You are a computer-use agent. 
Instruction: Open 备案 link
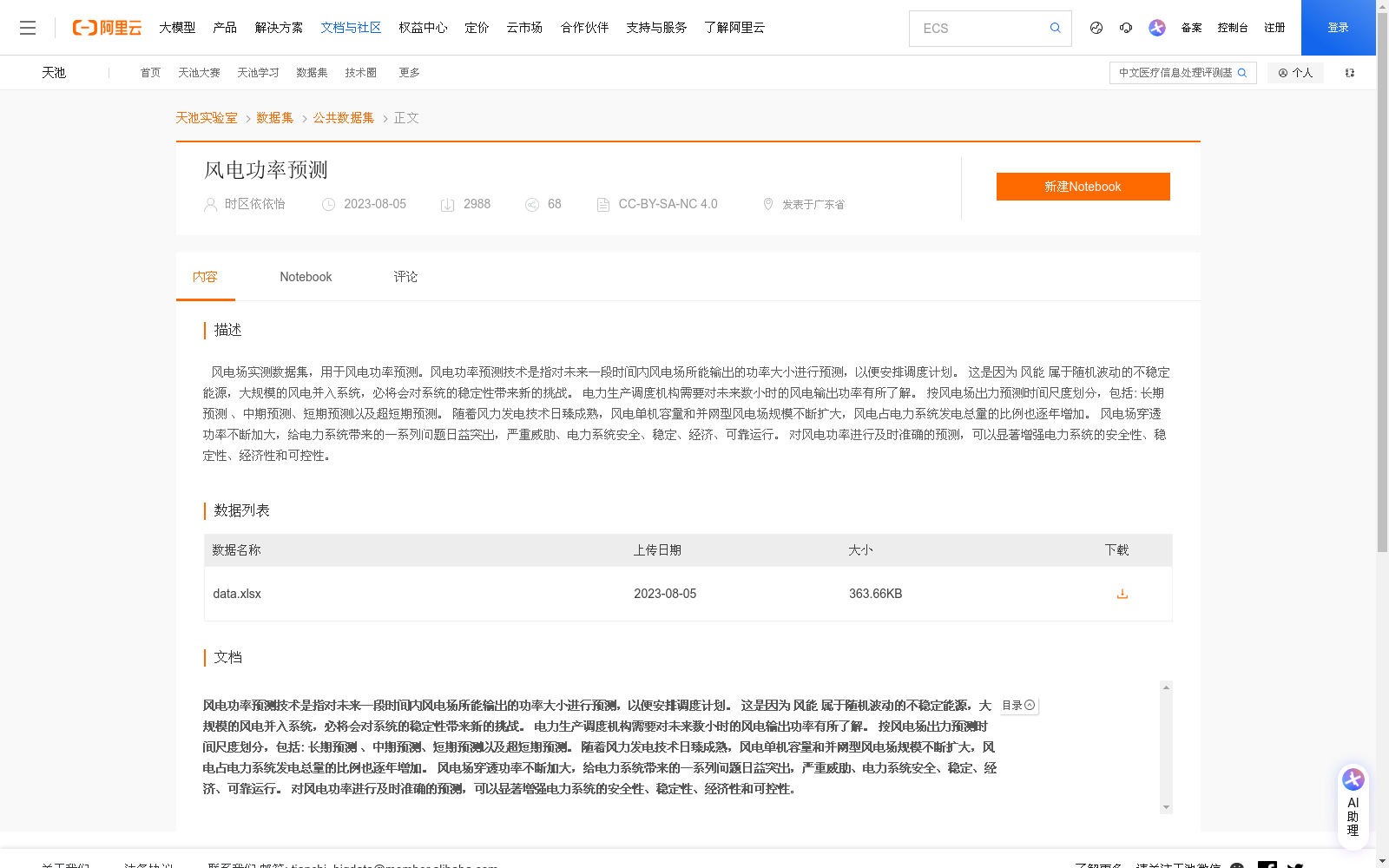click(1191, 28)
